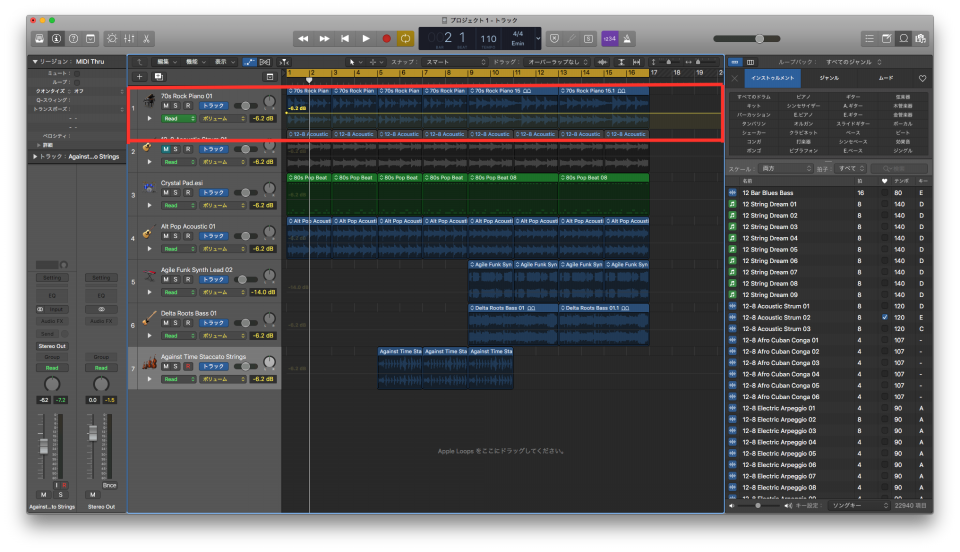960x552 pixels.
Task: Open the Mixer sliders button
Action: coord(129,39)
